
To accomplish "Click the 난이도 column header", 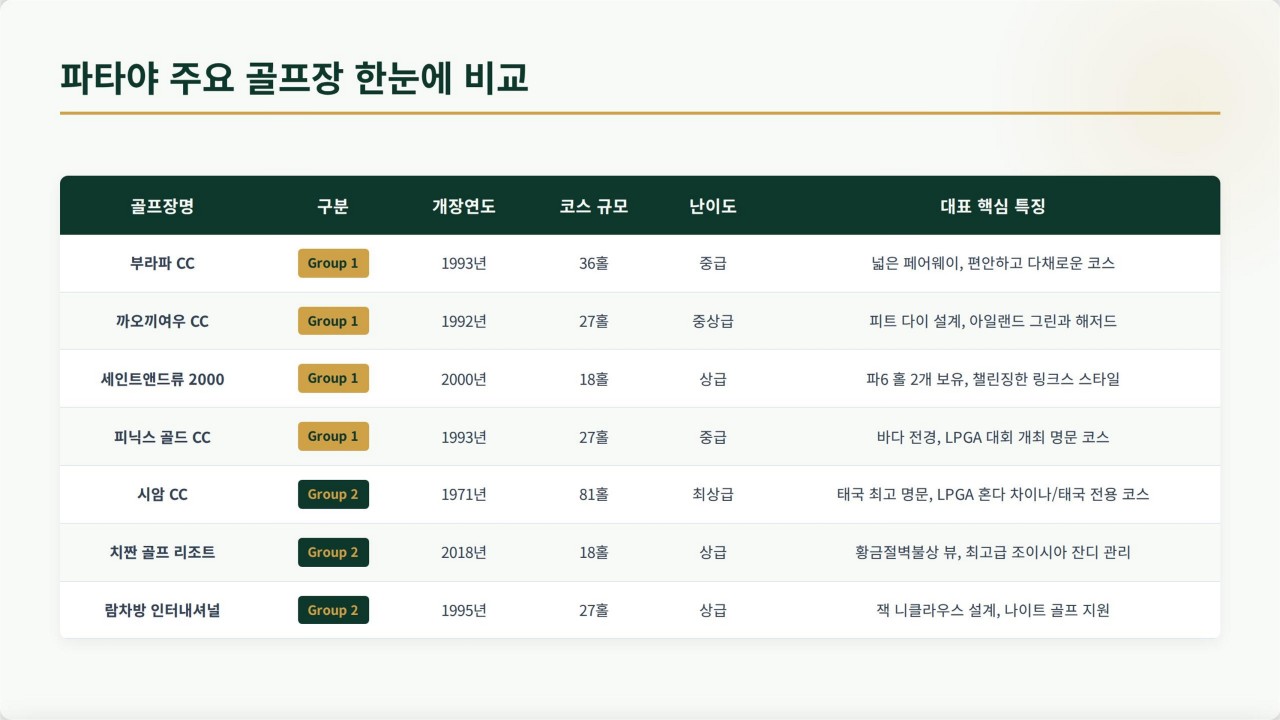I will (713, 207).
